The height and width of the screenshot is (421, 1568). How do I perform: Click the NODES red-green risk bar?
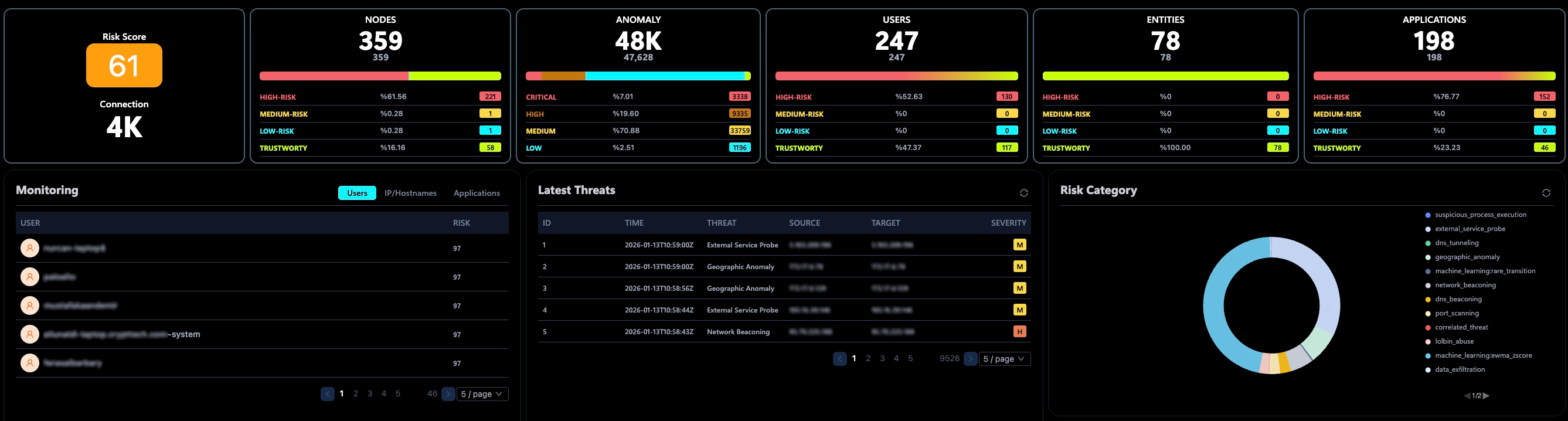380,76
